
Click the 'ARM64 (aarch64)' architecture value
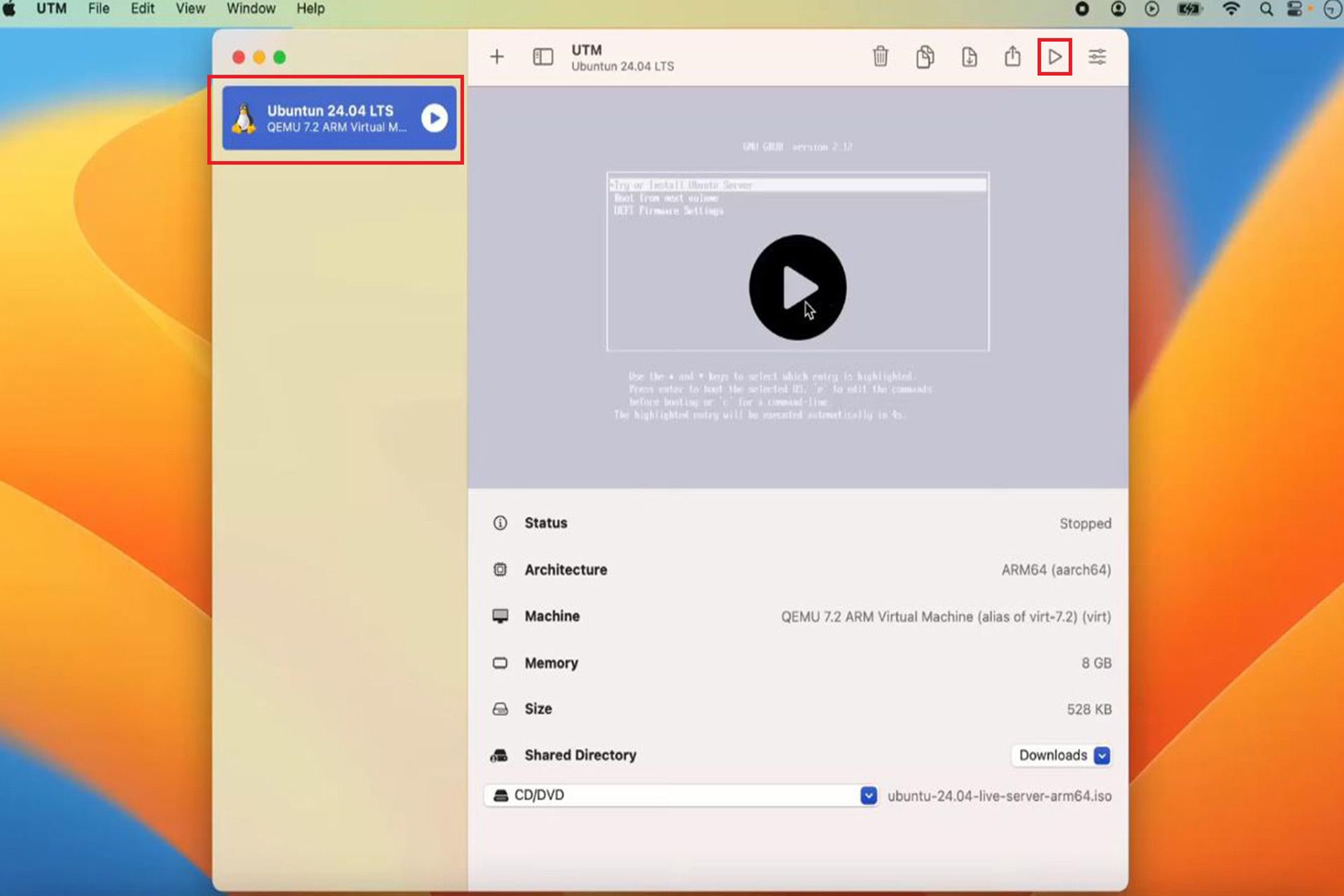click(x=1056, y=570)
